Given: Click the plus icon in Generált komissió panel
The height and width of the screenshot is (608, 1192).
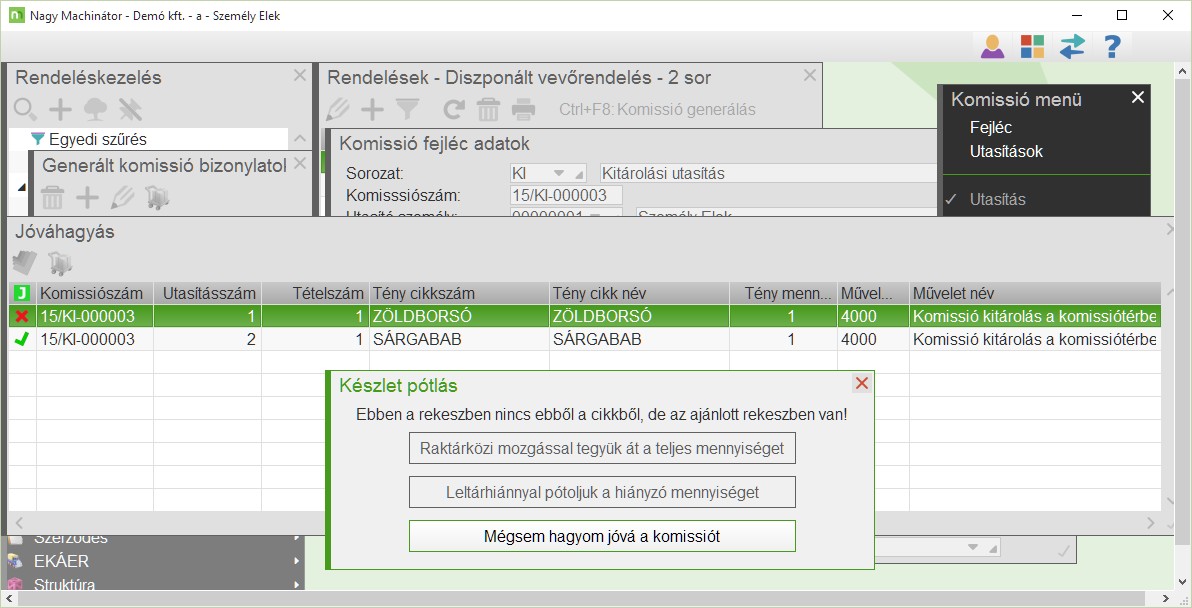Looking at the screenshot, I should 87,198.
